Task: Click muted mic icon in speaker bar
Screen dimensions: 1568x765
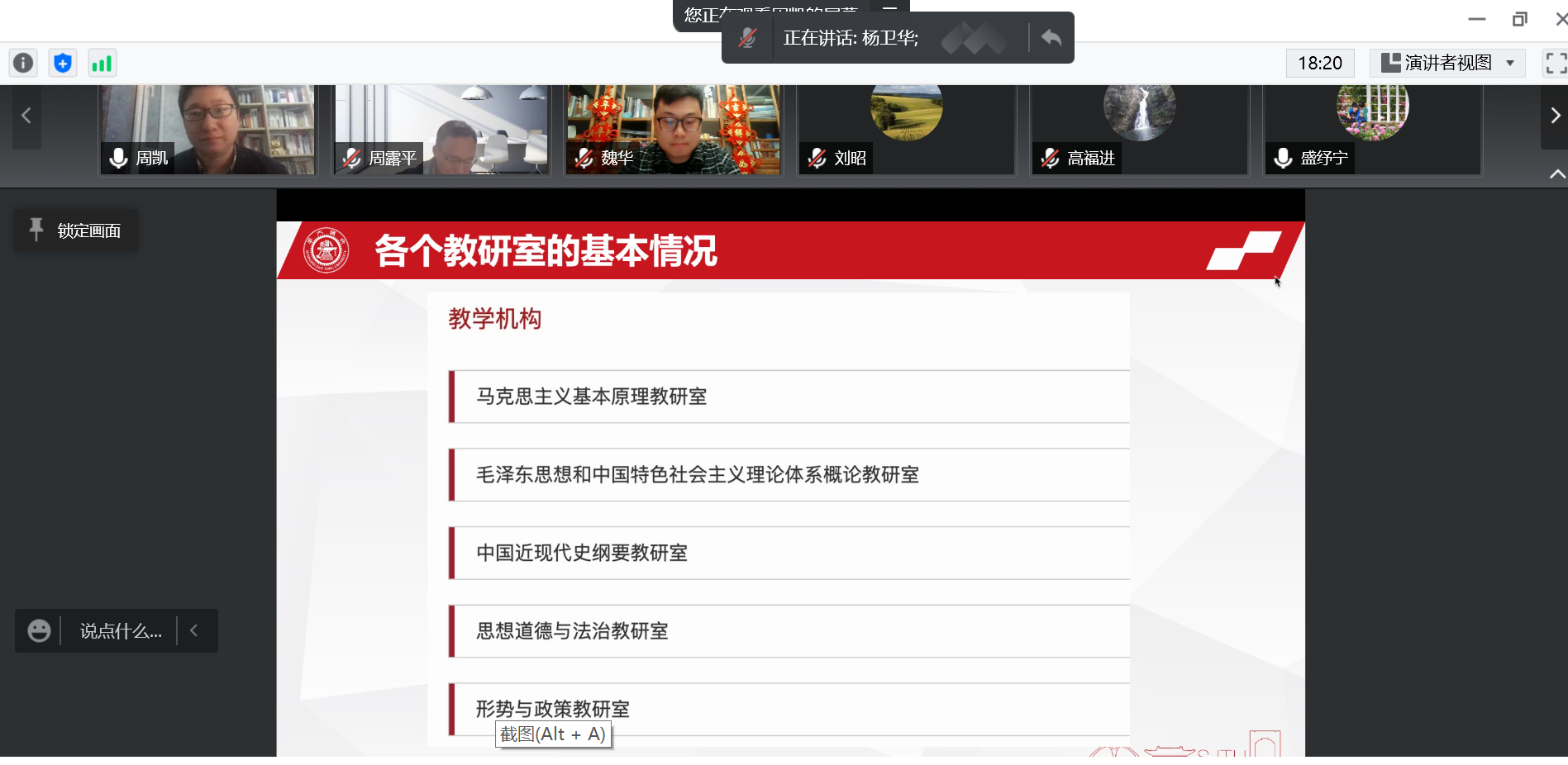Action: 747,38
